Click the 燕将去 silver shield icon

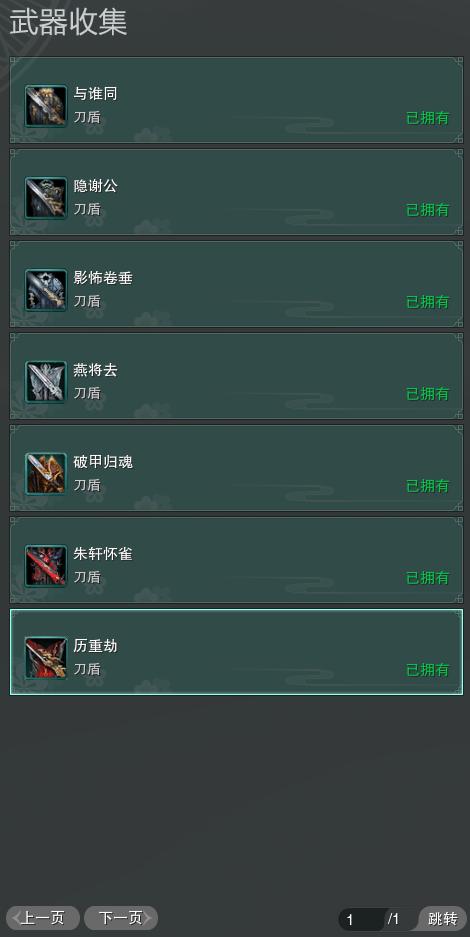(x=46, y=382)
